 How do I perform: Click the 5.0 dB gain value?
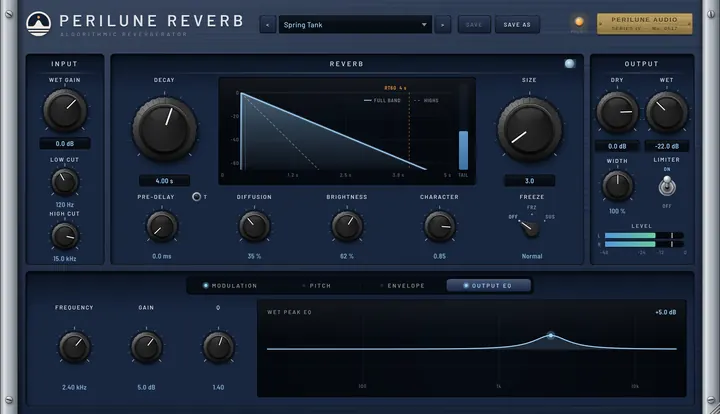pyautogui.click(x=146, y=387)
